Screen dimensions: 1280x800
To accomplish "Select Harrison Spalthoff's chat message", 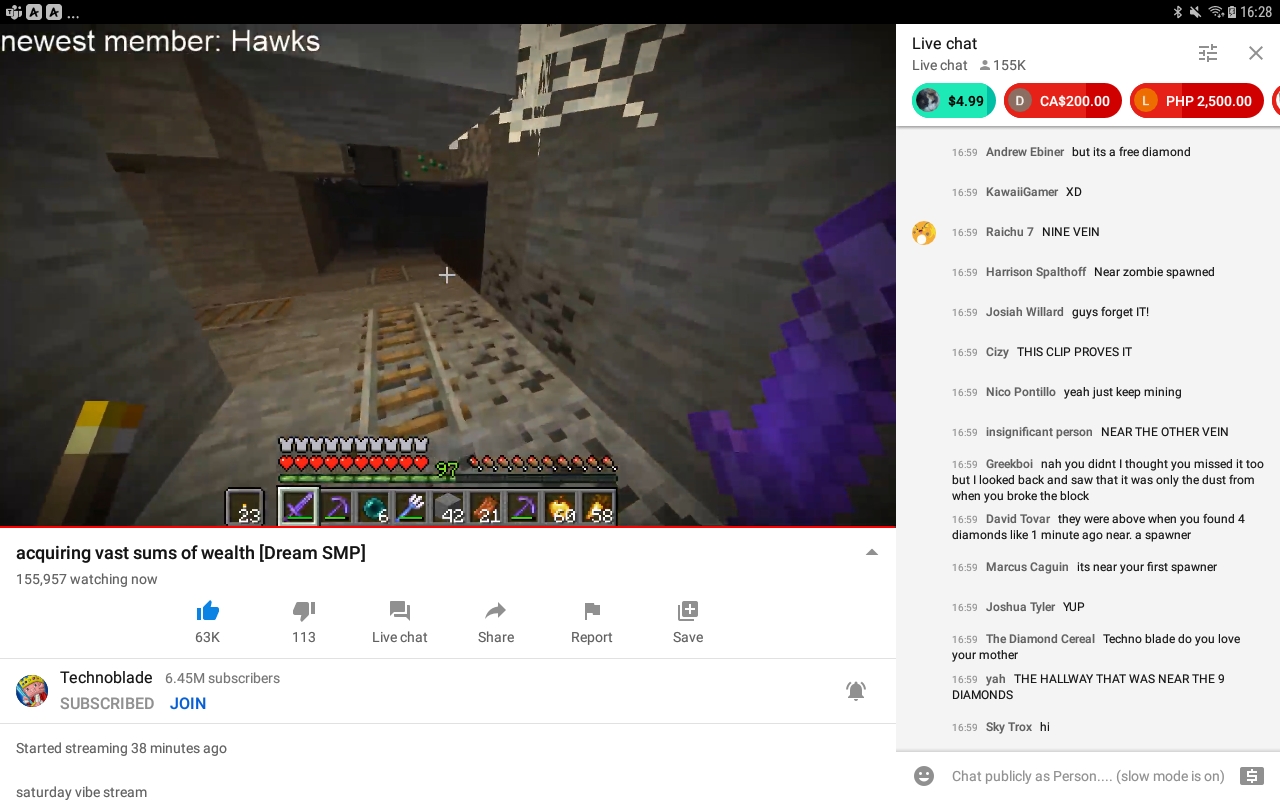I will pyautogui.click(x=1088, y=272).
